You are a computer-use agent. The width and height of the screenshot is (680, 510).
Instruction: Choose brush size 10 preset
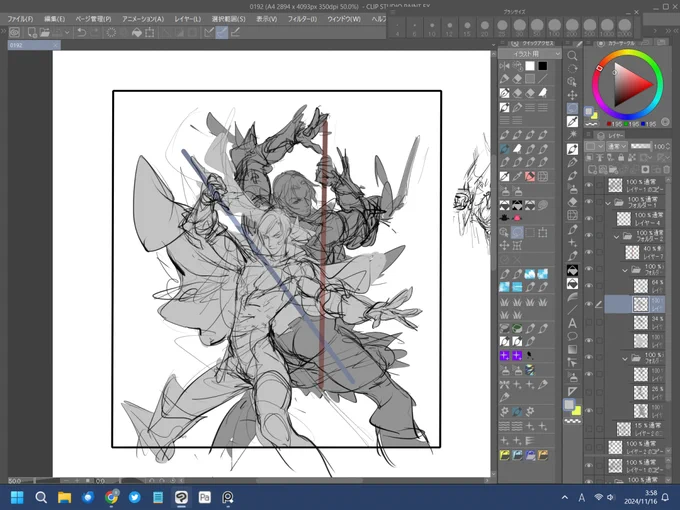pyautogui.click(x=432, y=28)
